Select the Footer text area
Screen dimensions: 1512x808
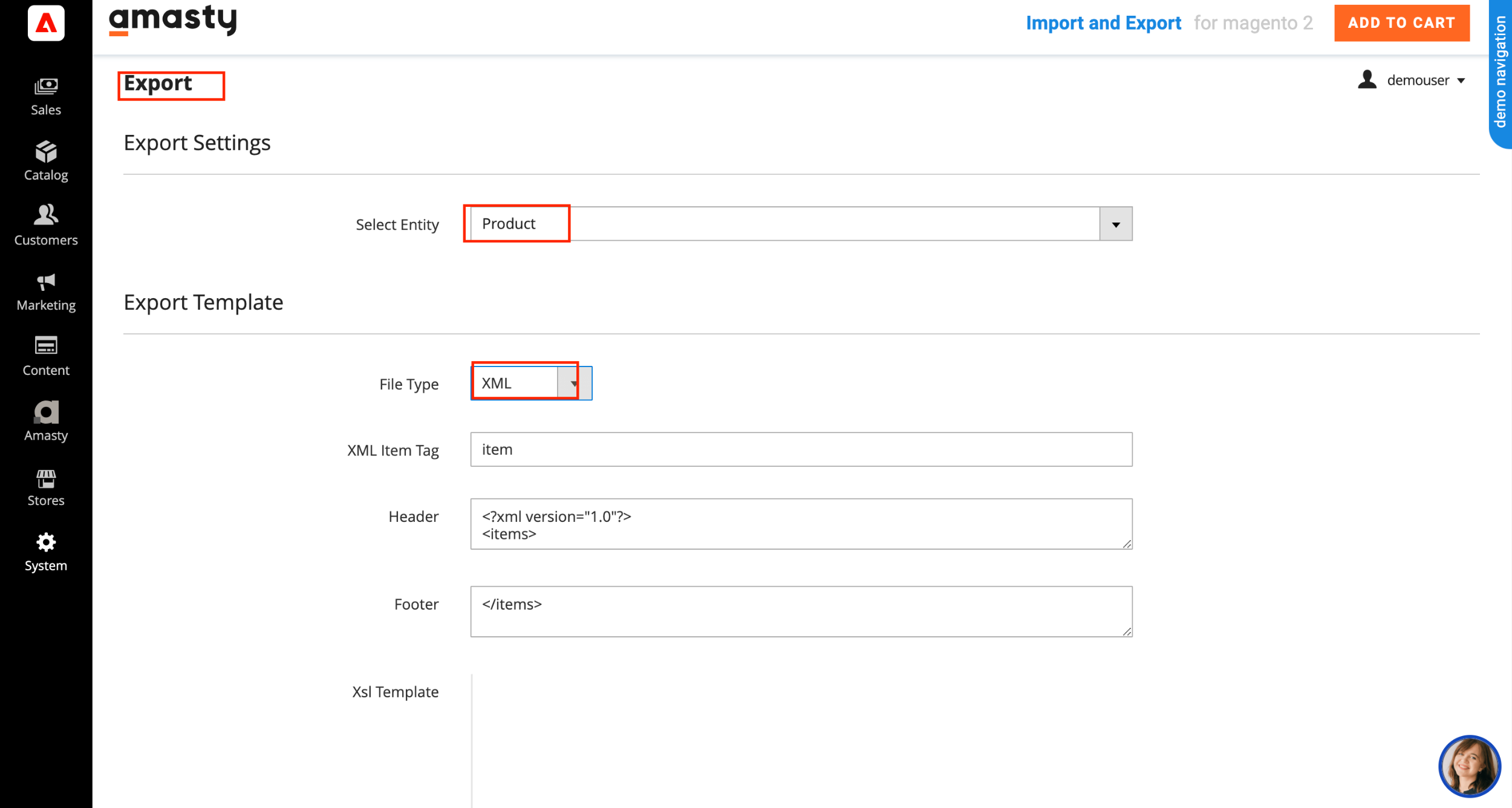800,611
